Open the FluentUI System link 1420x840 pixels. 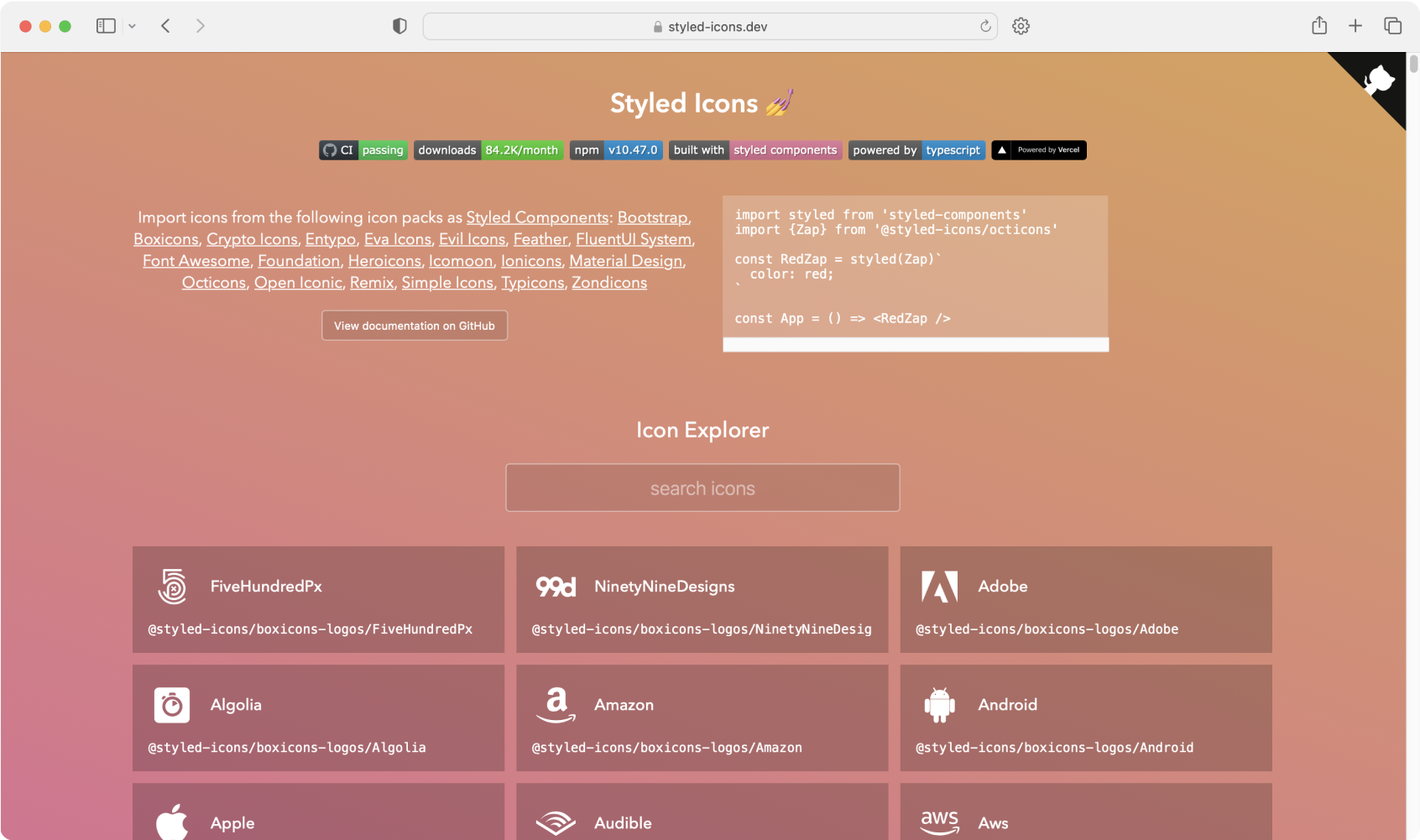634,239
